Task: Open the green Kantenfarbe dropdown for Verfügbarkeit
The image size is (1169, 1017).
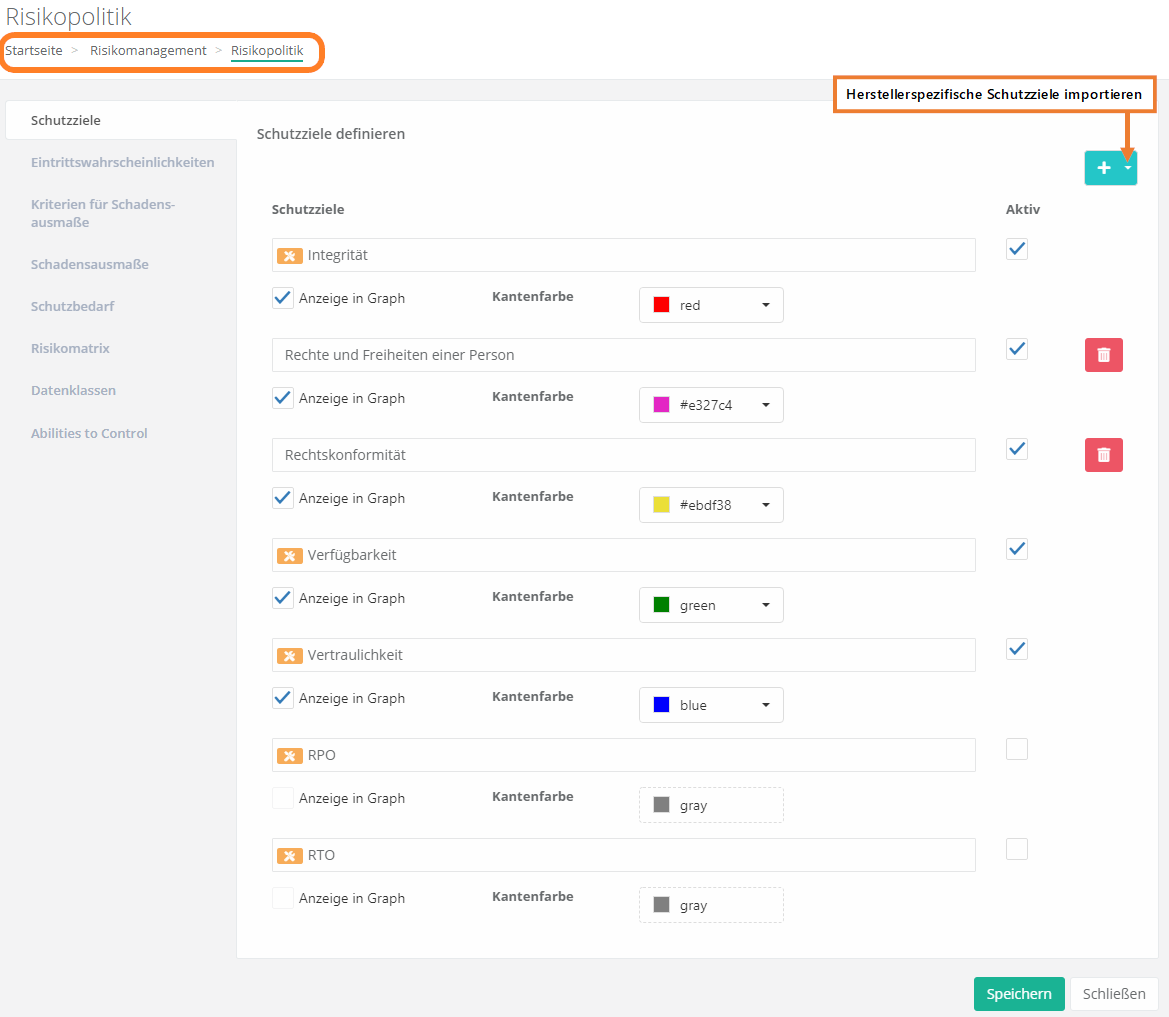Action: (711, 605)
